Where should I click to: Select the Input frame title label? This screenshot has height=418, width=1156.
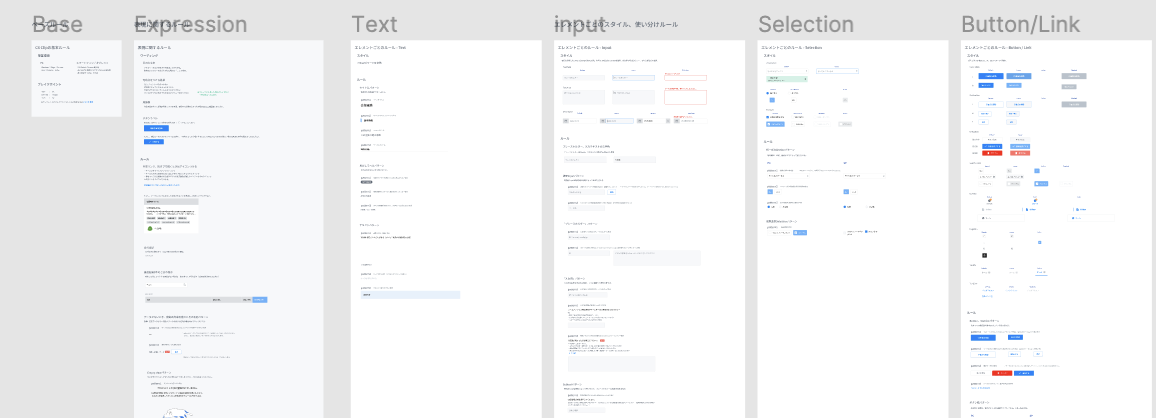[x=580, y=25]
